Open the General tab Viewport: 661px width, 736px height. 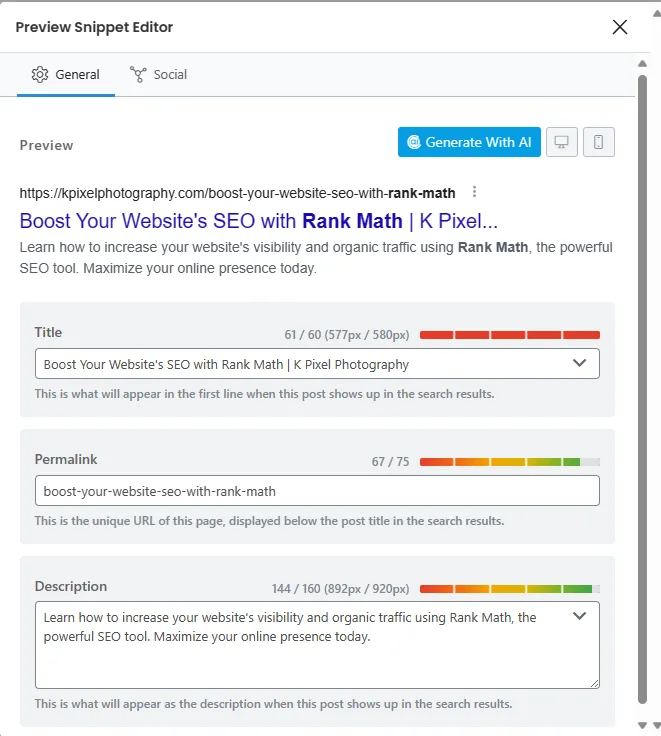[66, 75]
